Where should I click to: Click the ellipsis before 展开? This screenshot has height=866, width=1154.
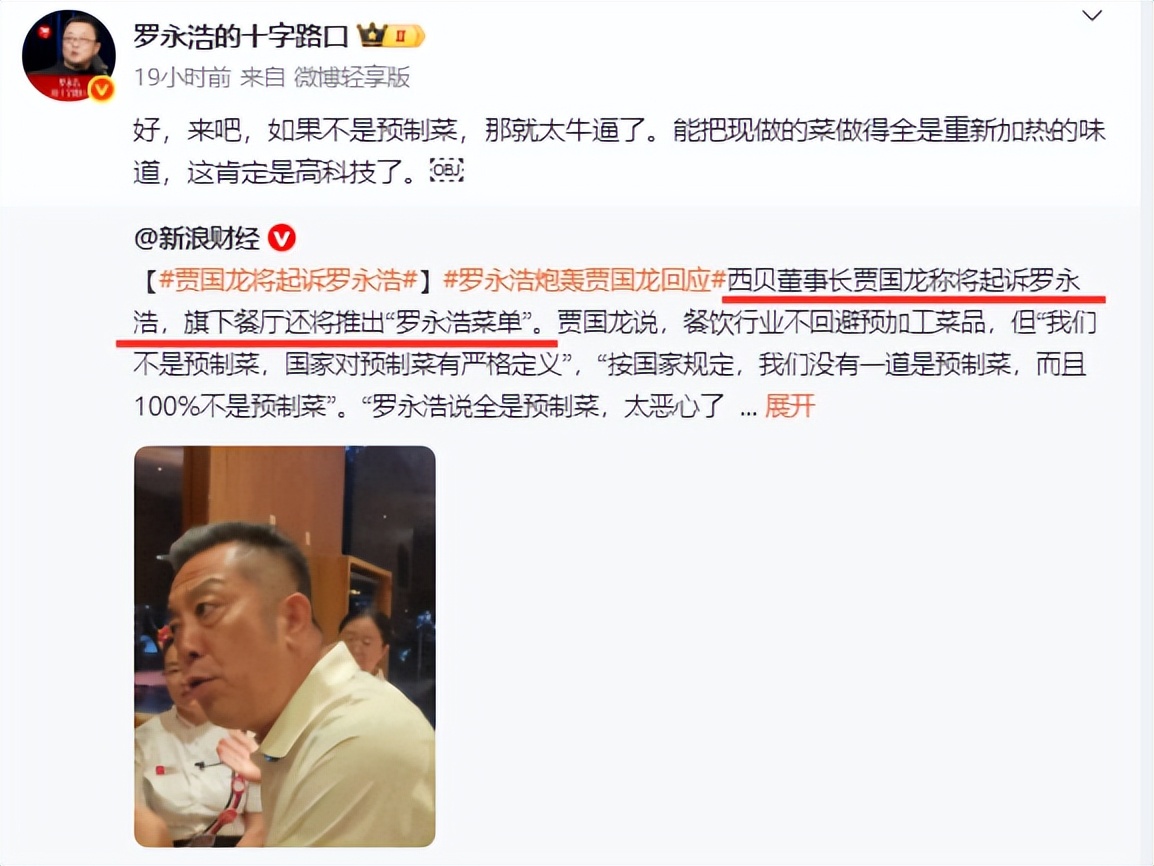click(748, 408)
